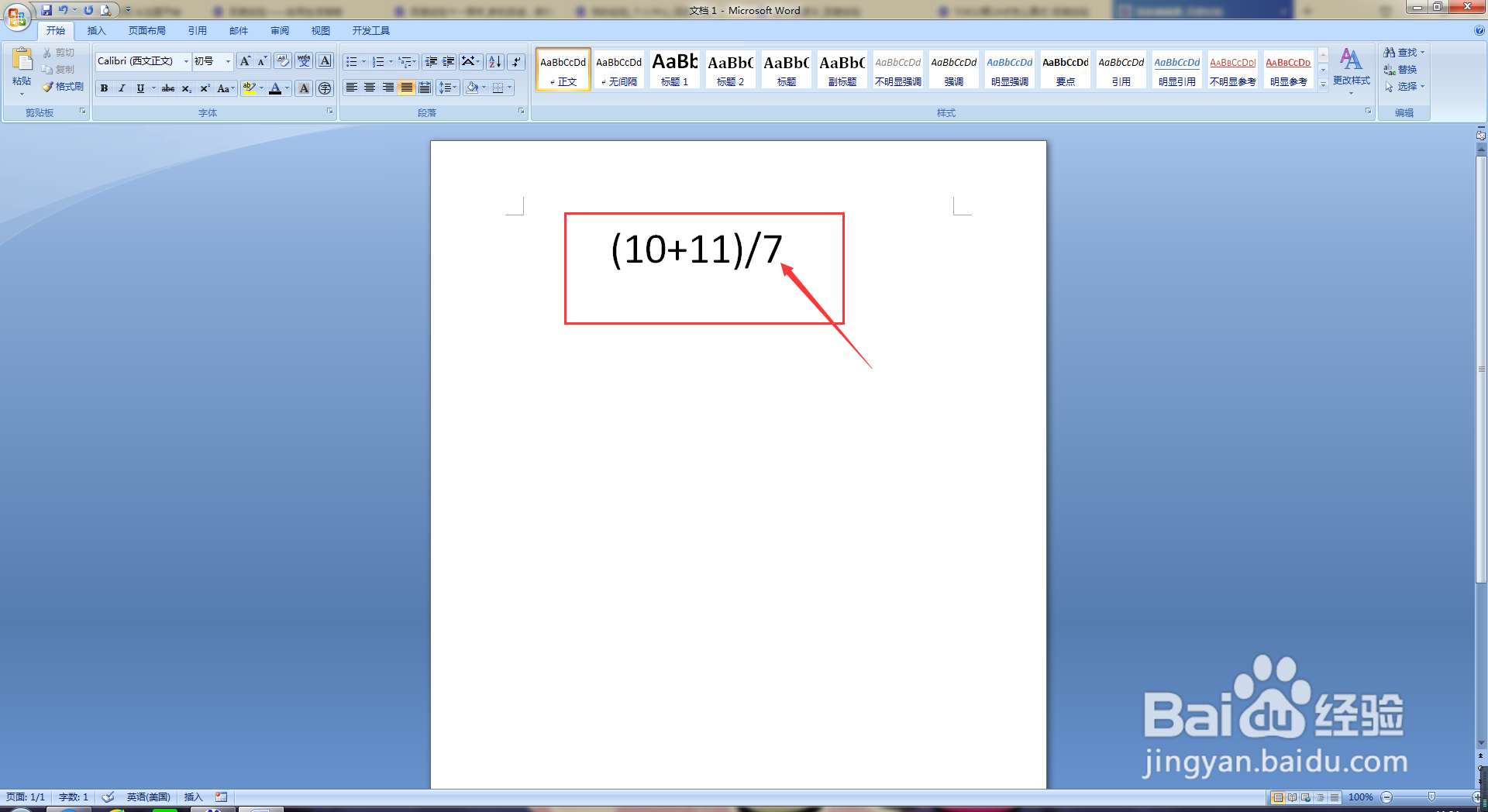Apply the 标题 1 style
1488x812 pixels.
point(675,69)
